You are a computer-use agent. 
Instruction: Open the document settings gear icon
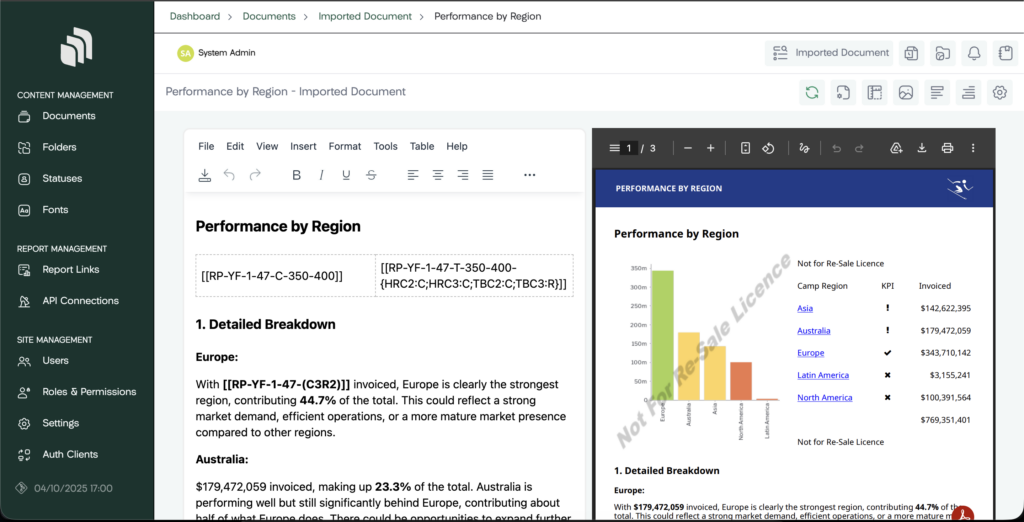pos(998,93)
